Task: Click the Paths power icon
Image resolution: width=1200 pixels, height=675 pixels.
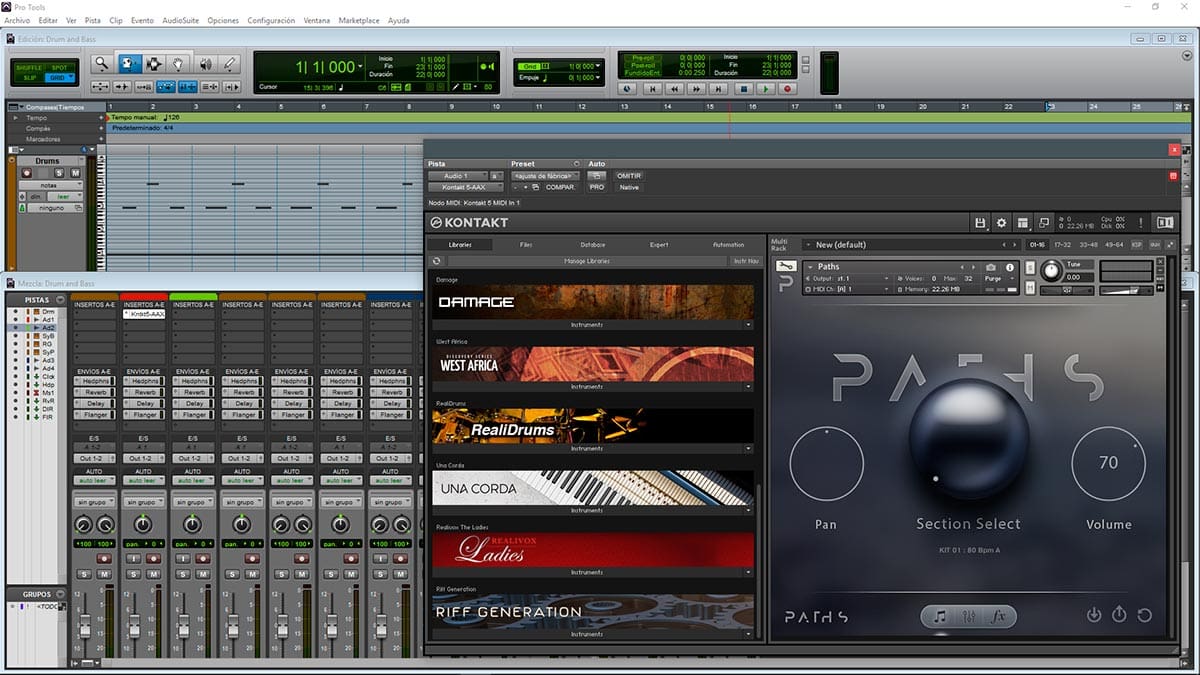Action: [x=1119, y=615]
